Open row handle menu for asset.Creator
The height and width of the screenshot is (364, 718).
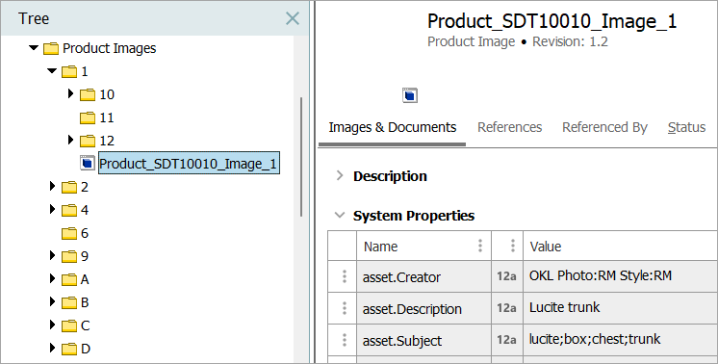coord(344,276)
